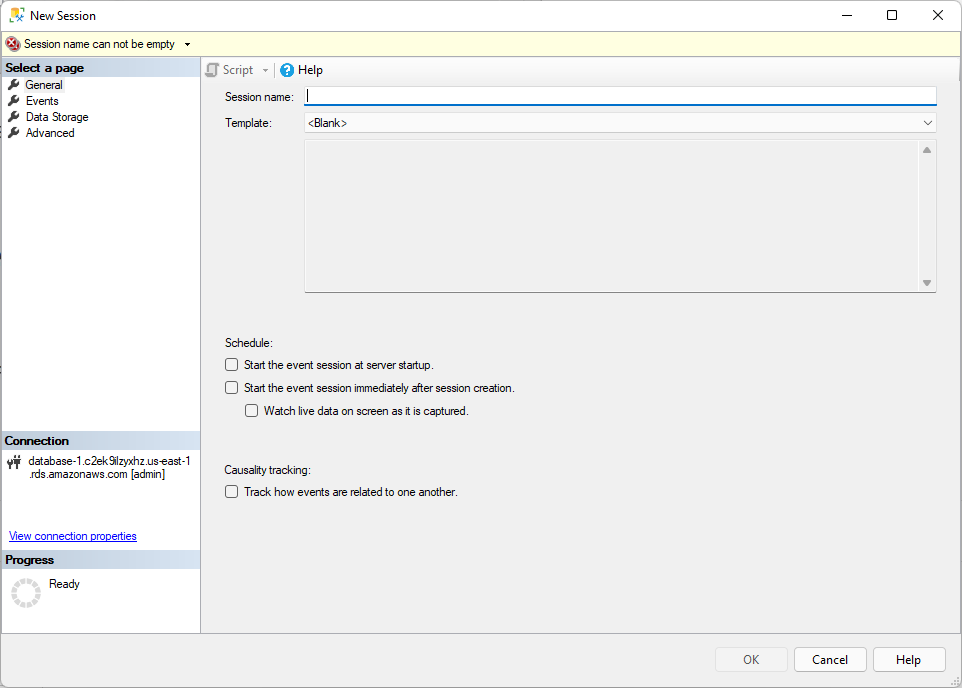Click the 'Template:' label

click(248, 123)
